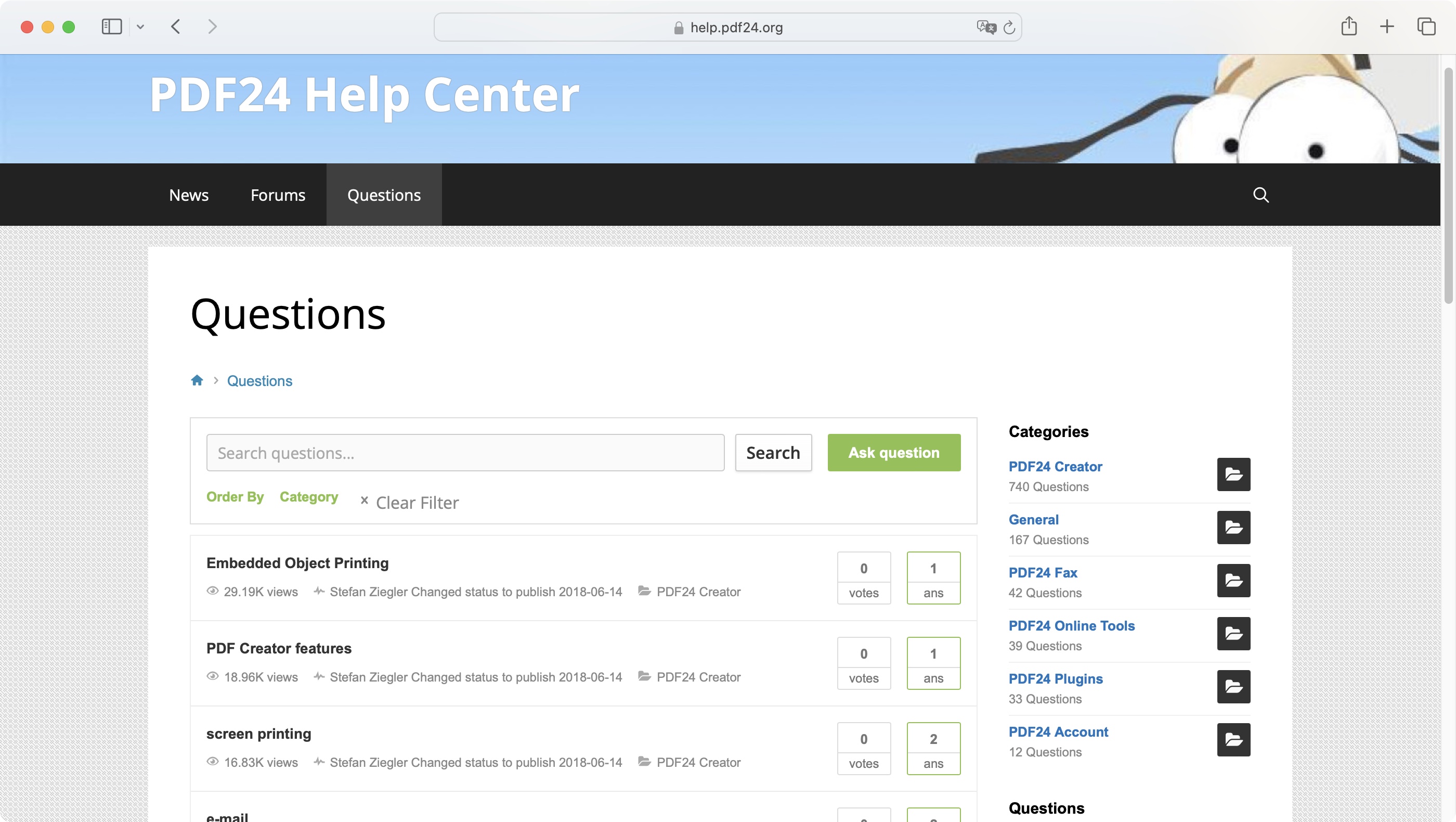1456x822 pixels.
Task: Expand the Questions breadcrumb link
Action: tap(260, 380)
